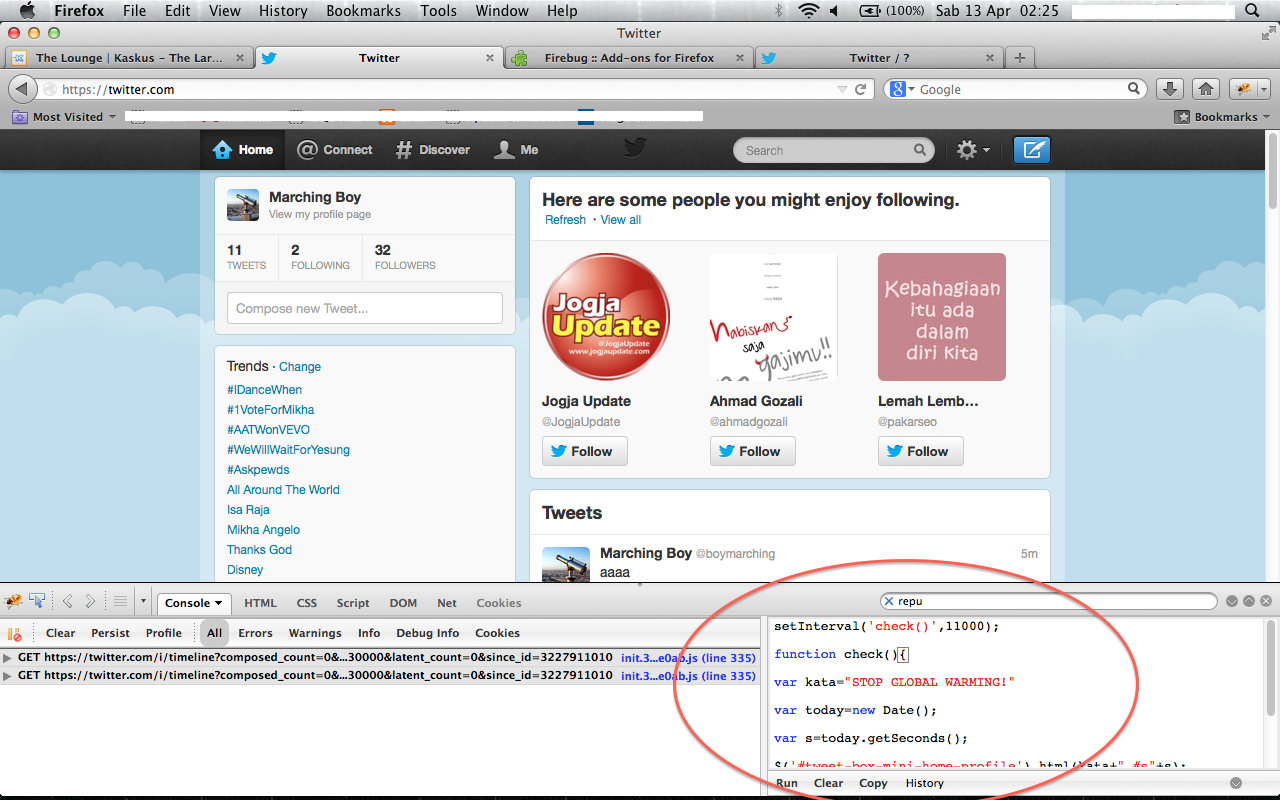Expand the second GET timeline request
Screen dimensions: 1280x800
8,676
